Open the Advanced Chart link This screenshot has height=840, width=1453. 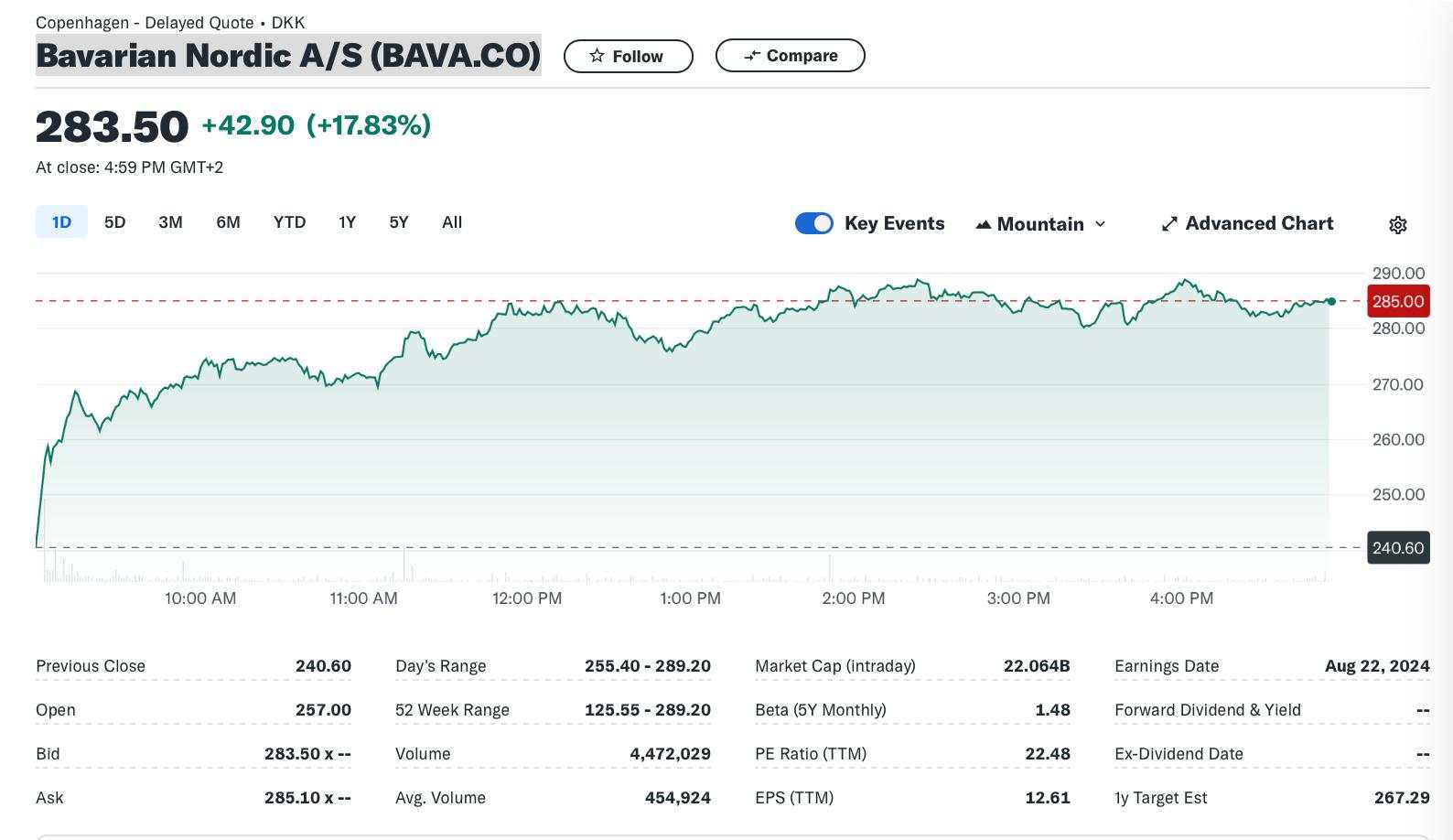pyautogui.click(x=1248, y=223)
